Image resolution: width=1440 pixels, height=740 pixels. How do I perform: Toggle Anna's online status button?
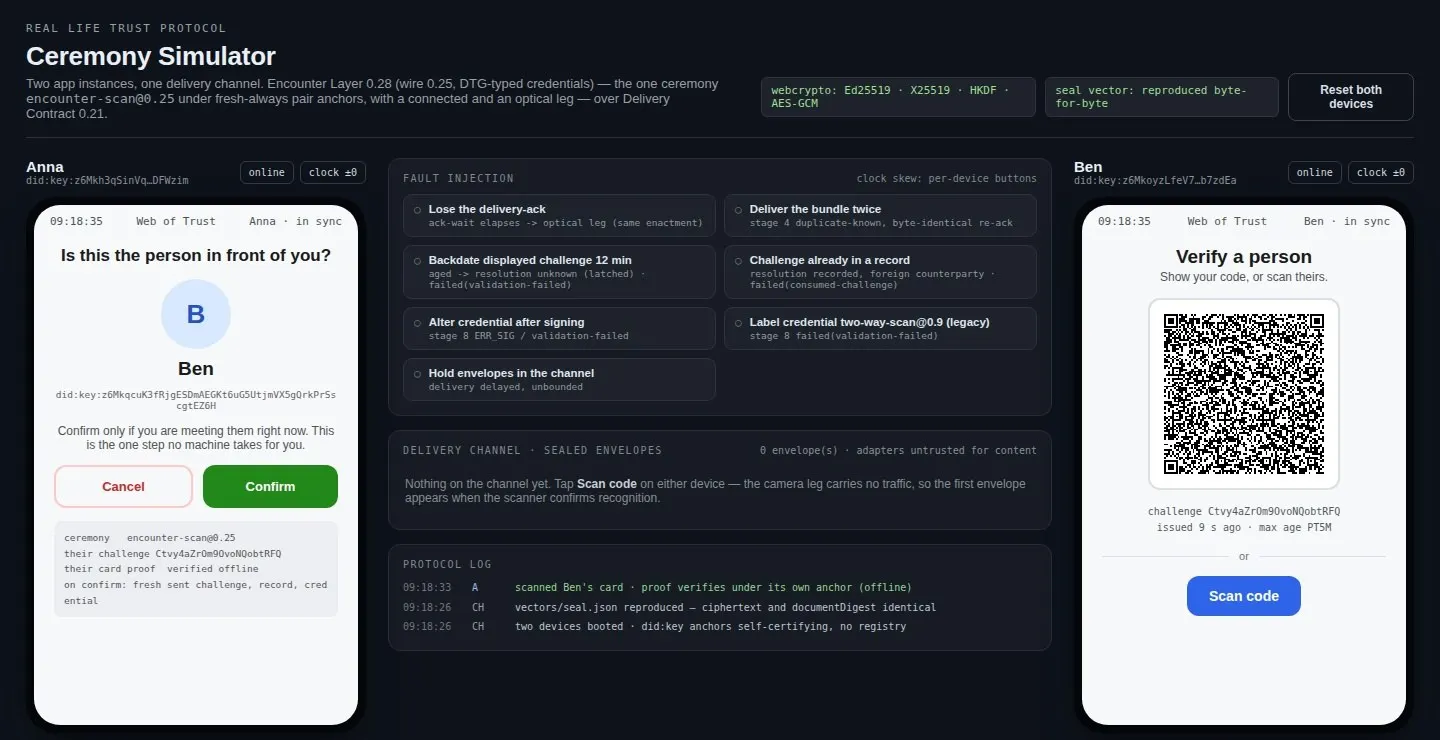click(267, 172)
